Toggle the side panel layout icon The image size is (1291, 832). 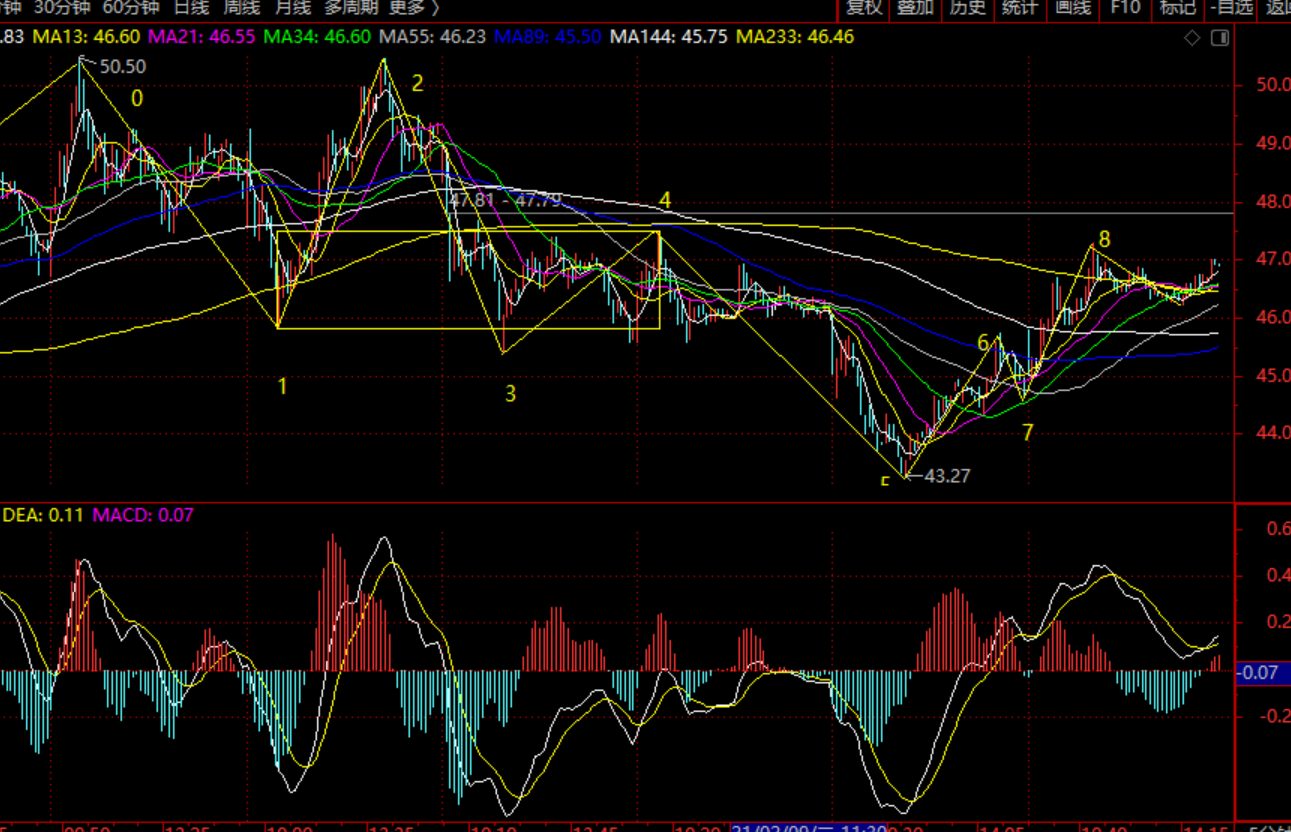point(1219,38)
